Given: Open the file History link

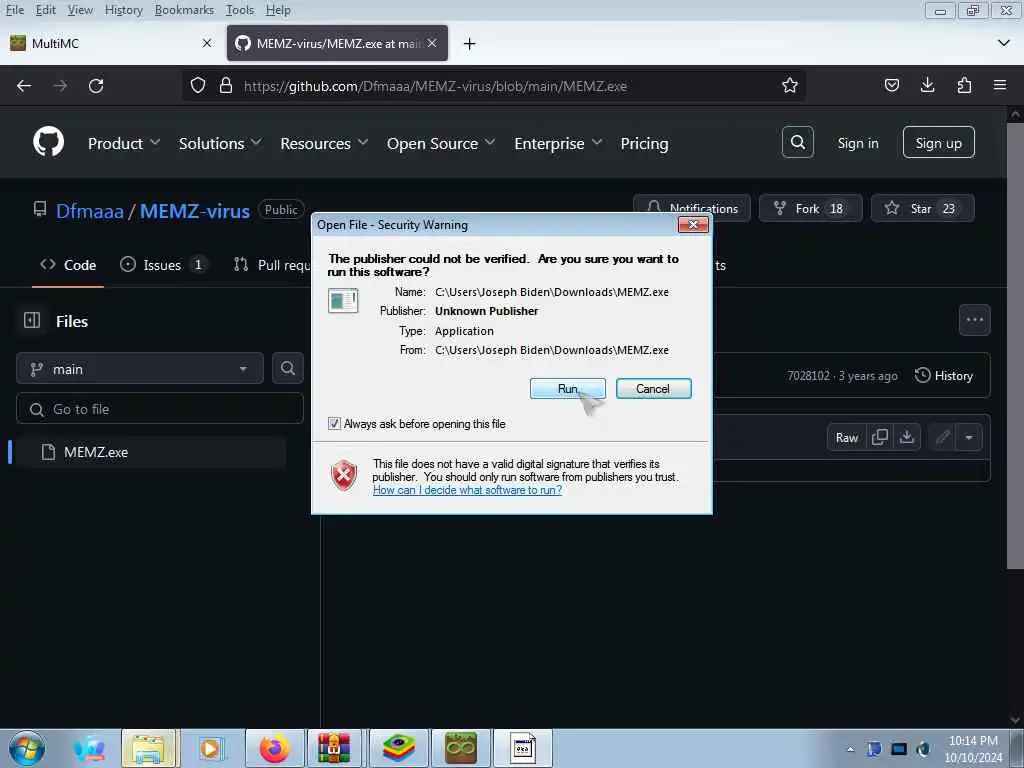Looking at the screenshot, I should click(944, 376).
